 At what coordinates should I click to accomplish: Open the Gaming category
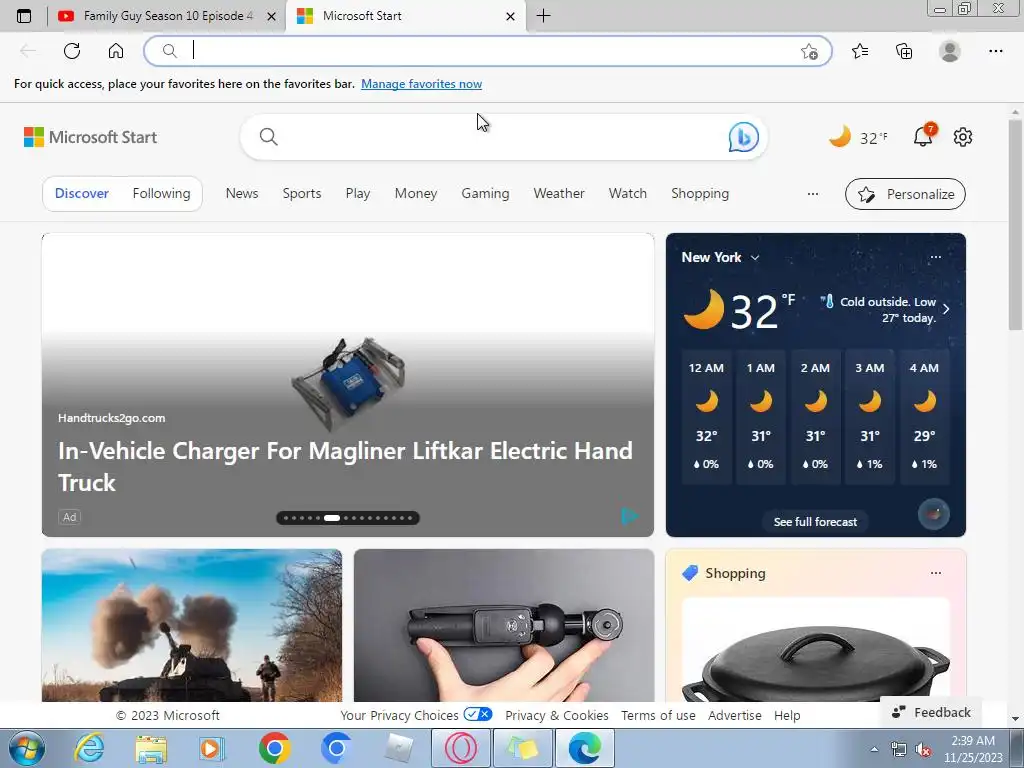pyautogui.click(x=485, y=193)
